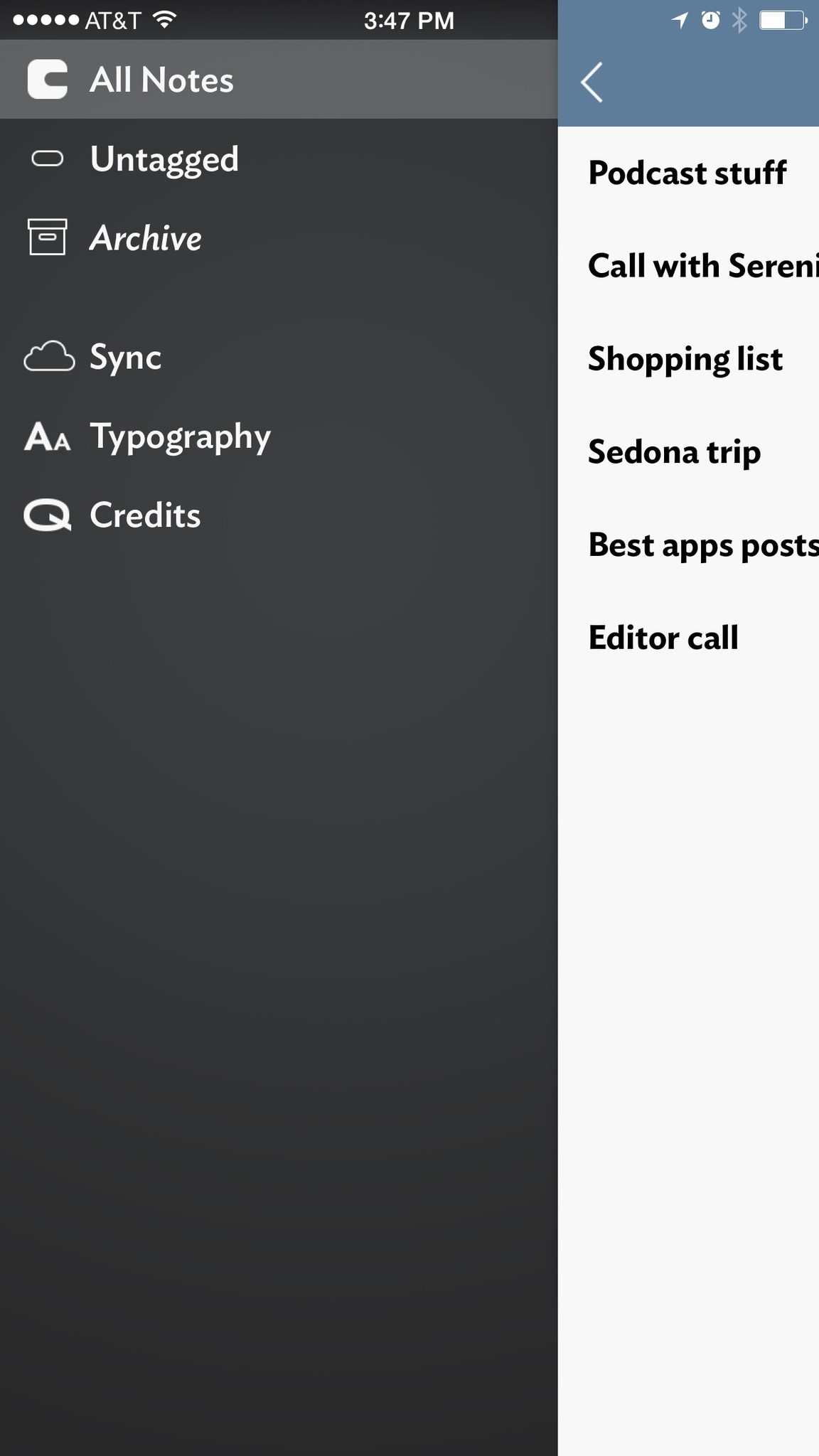Tap the alarm clock status icon
Screen dimensions: 819x1456
pos(710,21)
